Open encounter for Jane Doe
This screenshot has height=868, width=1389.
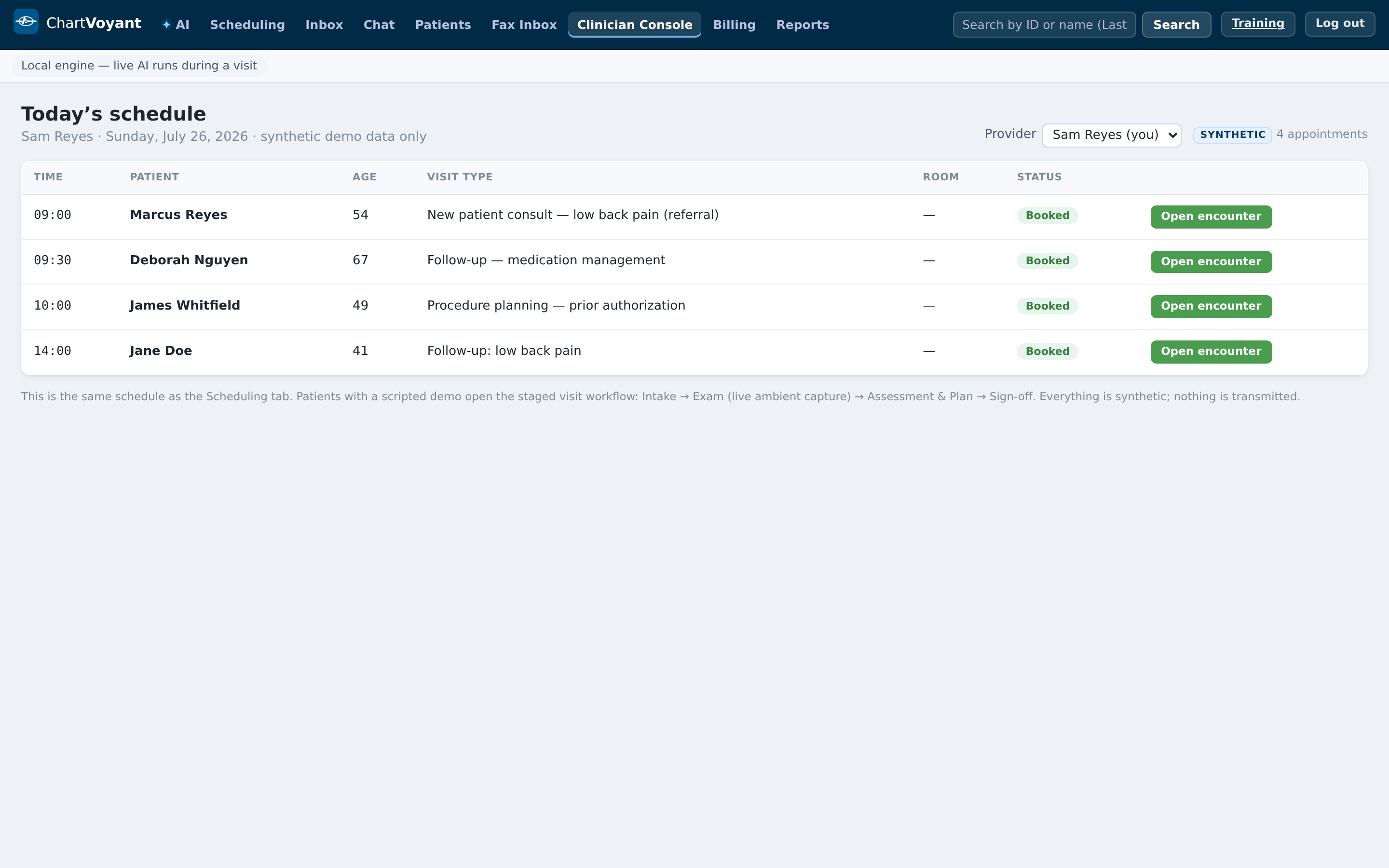coord(1211,352)
